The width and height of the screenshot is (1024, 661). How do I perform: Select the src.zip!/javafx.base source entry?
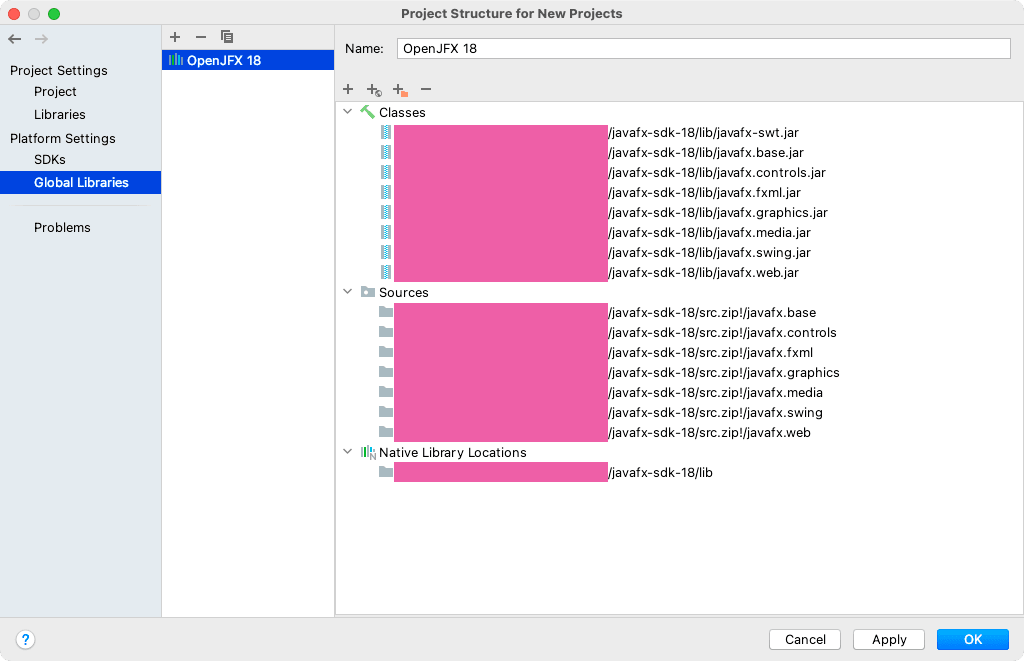click(x=712, y=312)
